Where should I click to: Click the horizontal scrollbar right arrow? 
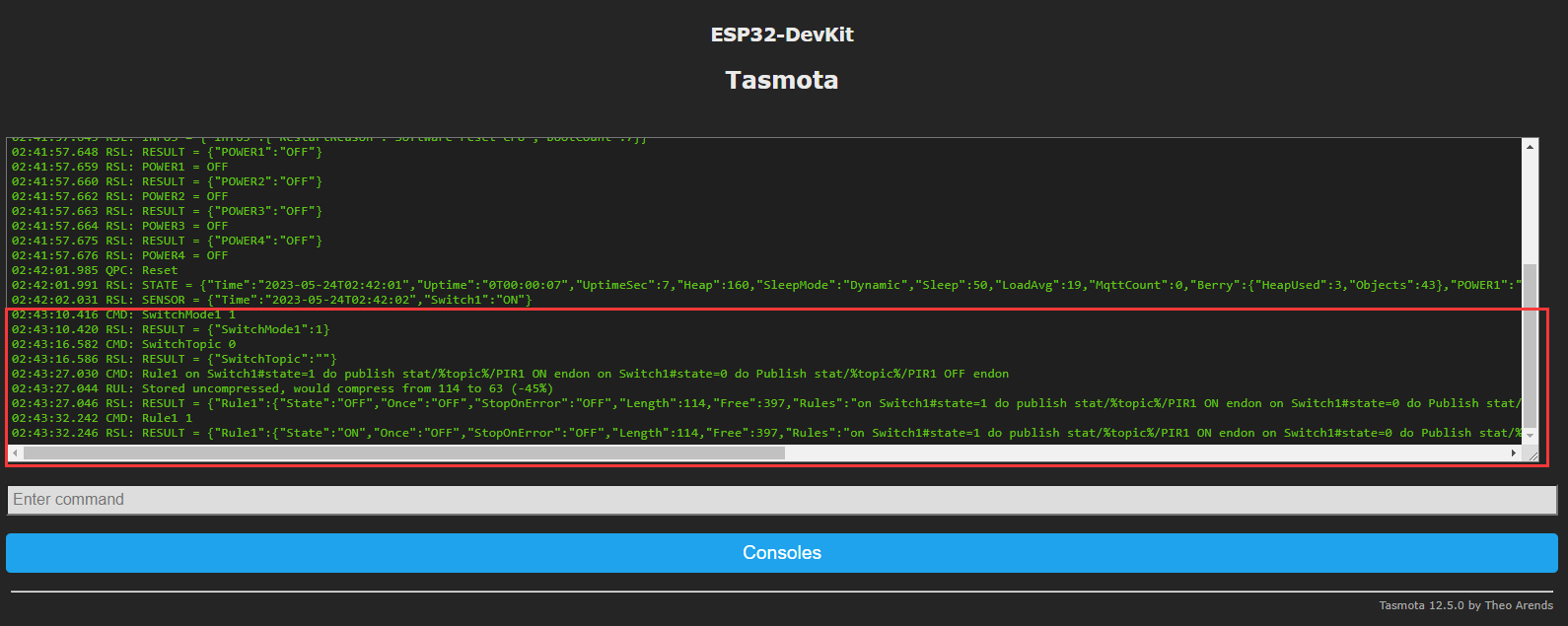click(x=1514, y=453)
